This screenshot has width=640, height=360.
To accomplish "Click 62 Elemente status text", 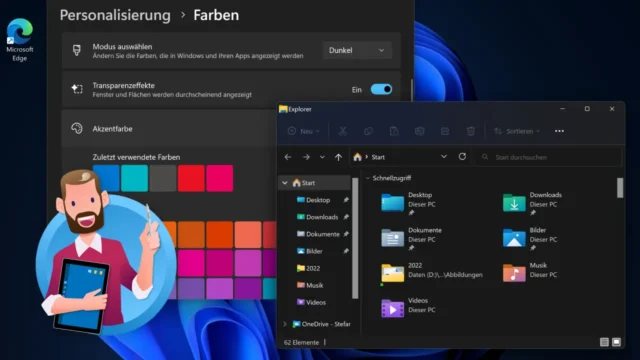I will tap(301, 342).
